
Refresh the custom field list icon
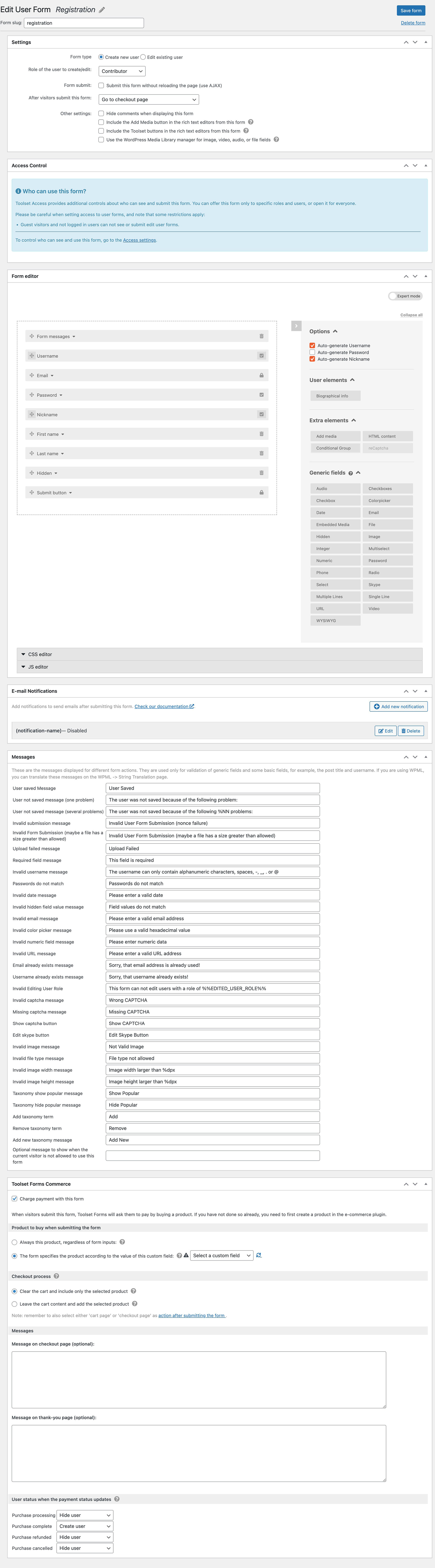point(259,1255)
